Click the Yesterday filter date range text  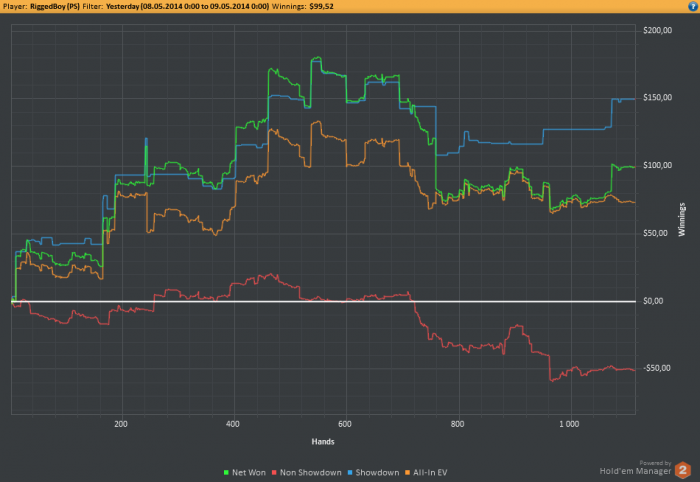coord(188,6)
